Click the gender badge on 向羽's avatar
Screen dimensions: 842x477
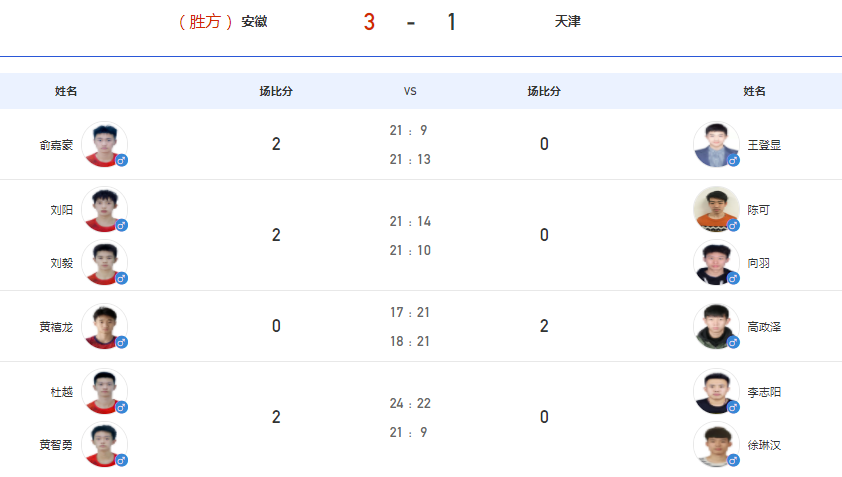734,278
